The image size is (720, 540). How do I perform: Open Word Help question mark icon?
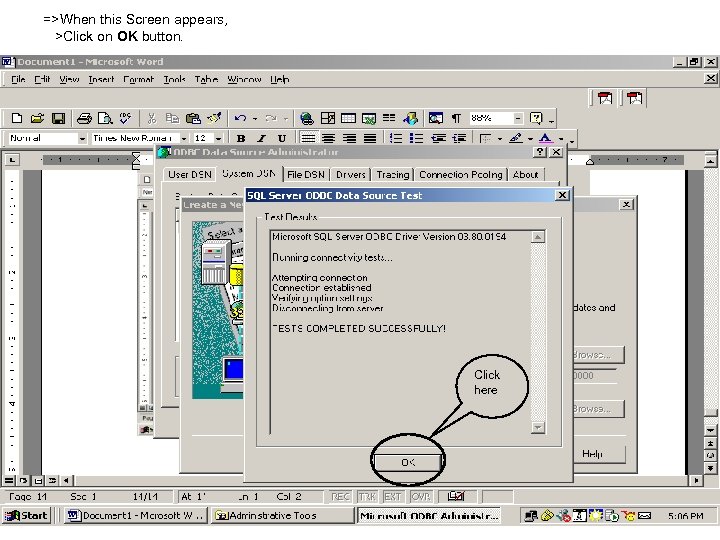(x=536, y=118)
